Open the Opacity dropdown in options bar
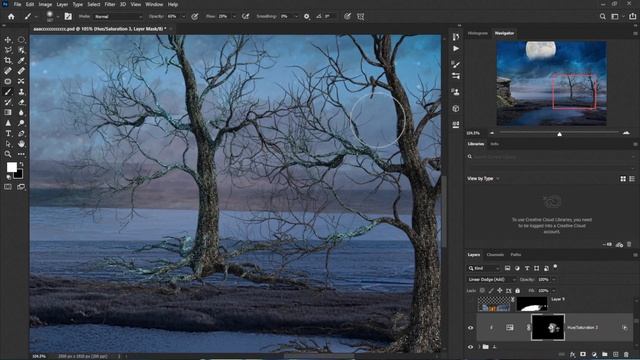Image resolution: width=640 pixels, height=360 pixels. [183, 17]
